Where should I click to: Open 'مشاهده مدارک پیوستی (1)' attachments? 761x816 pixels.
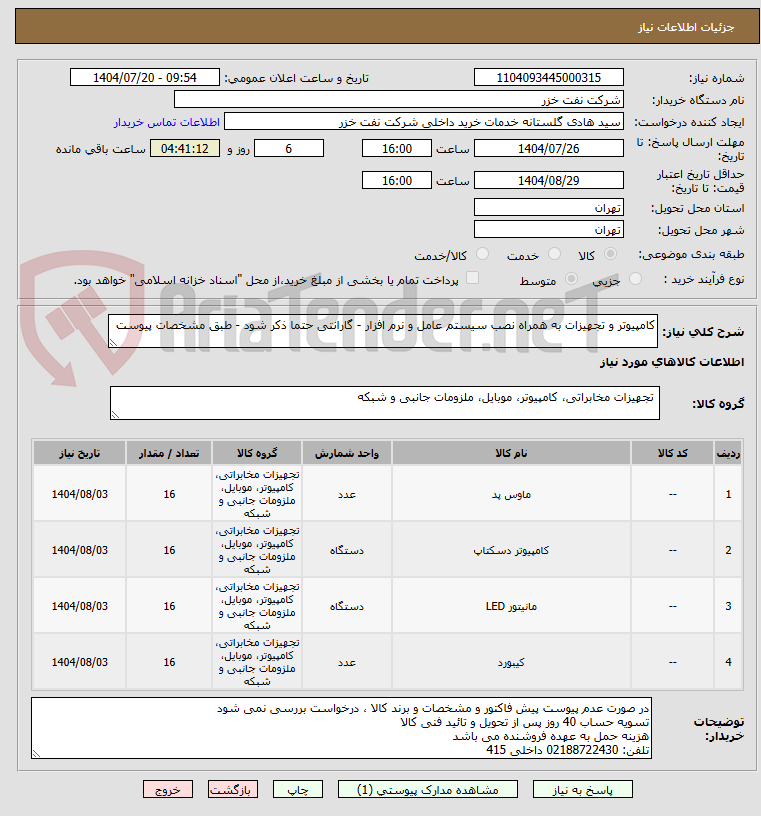click(x=428, y=789)
